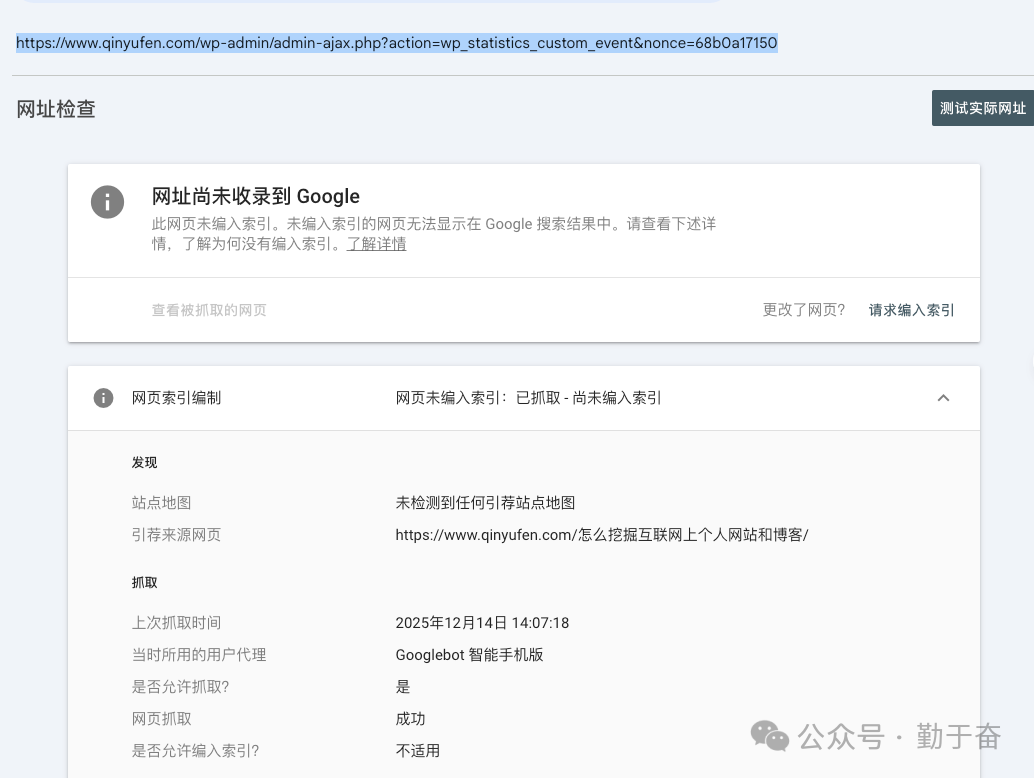
Task: Click the Googlebot 智能手机版 user agent value
Action: click(469, 655)
